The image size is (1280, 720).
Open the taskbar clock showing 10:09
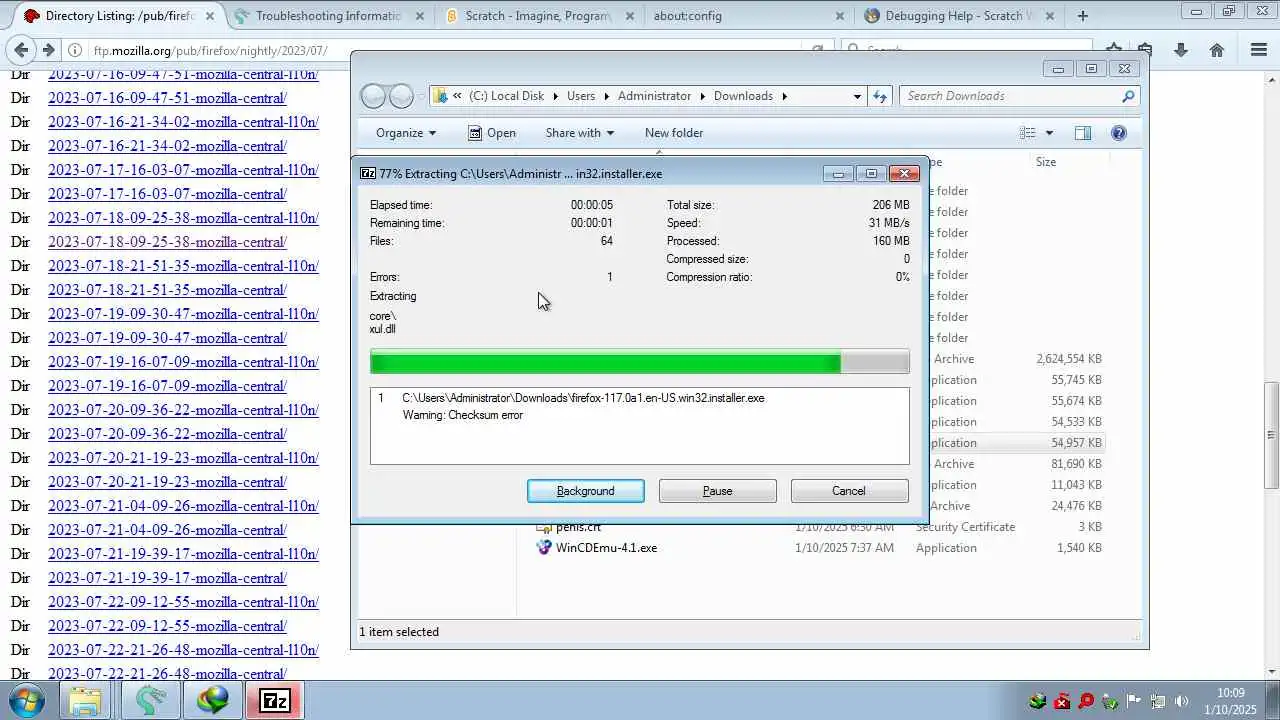[1231, 701]
